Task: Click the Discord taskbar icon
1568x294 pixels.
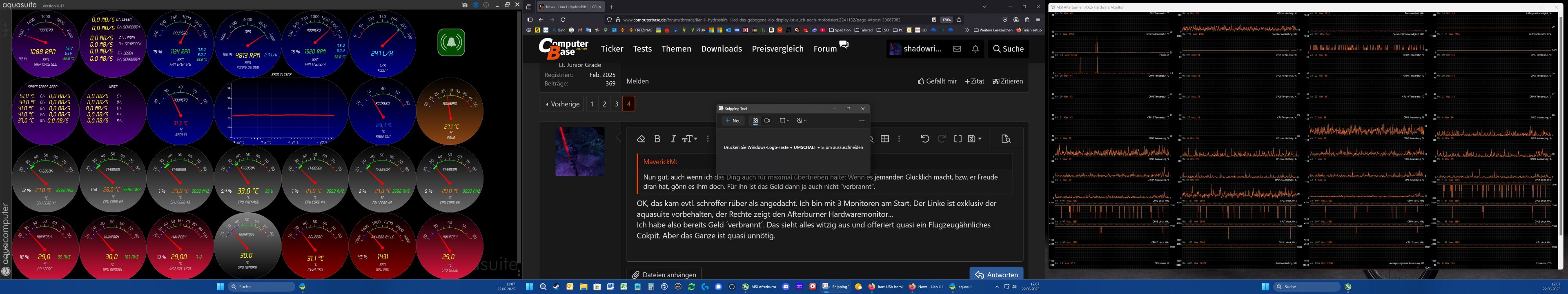Action: pos(786,287)
